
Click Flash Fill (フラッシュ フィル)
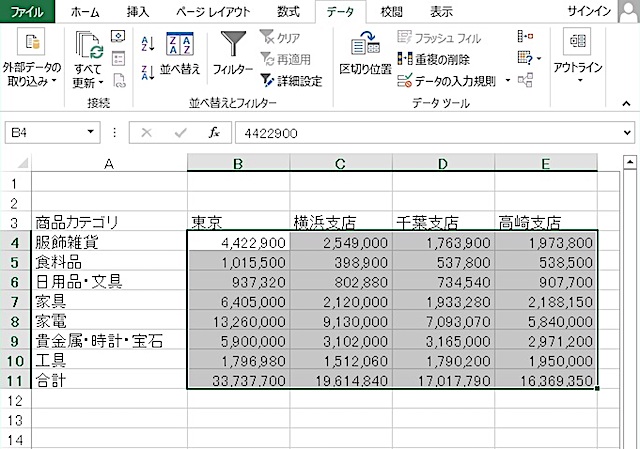[439, 38]
